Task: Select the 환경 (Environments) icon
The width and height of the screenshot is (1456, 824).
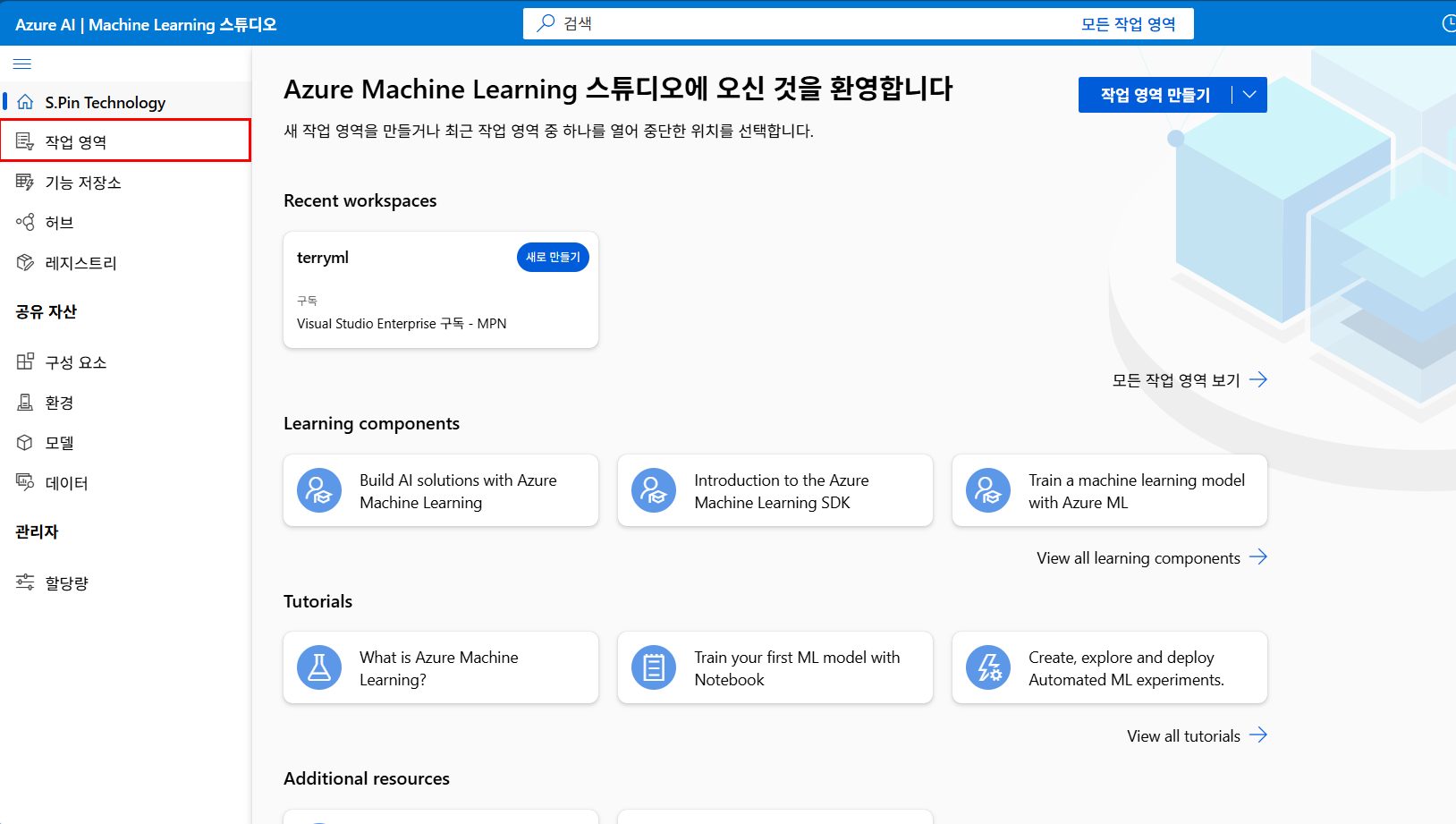Action: click(25, 402)
